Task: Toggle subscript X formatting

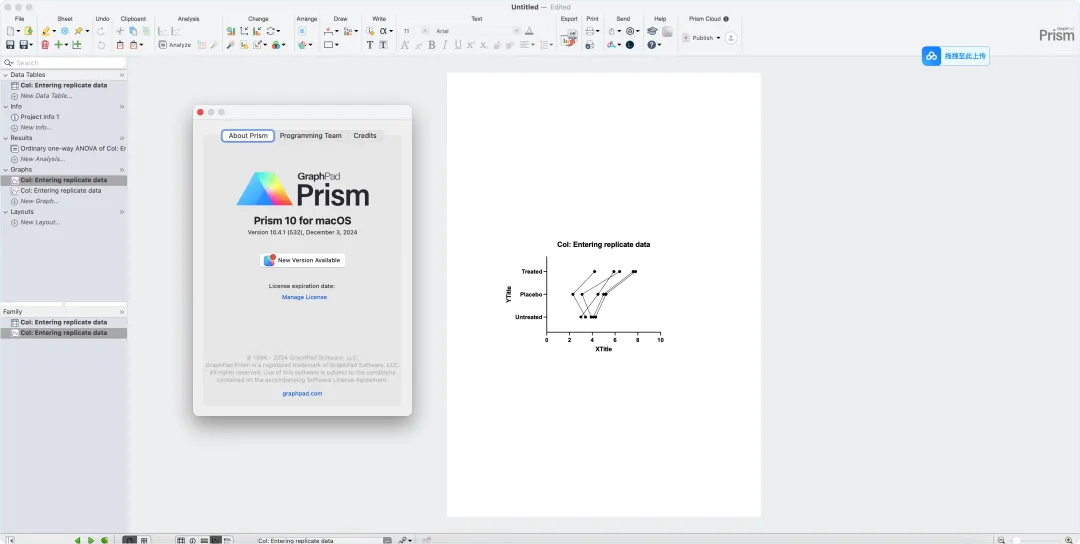Action: pos(484,45)
